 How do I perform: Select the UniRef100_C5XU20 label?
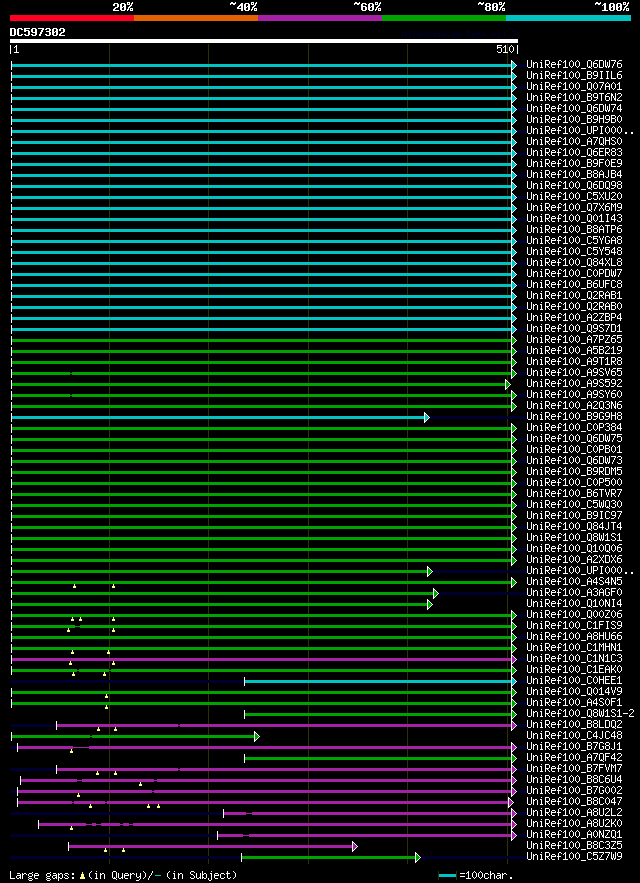tap(574, 197)
